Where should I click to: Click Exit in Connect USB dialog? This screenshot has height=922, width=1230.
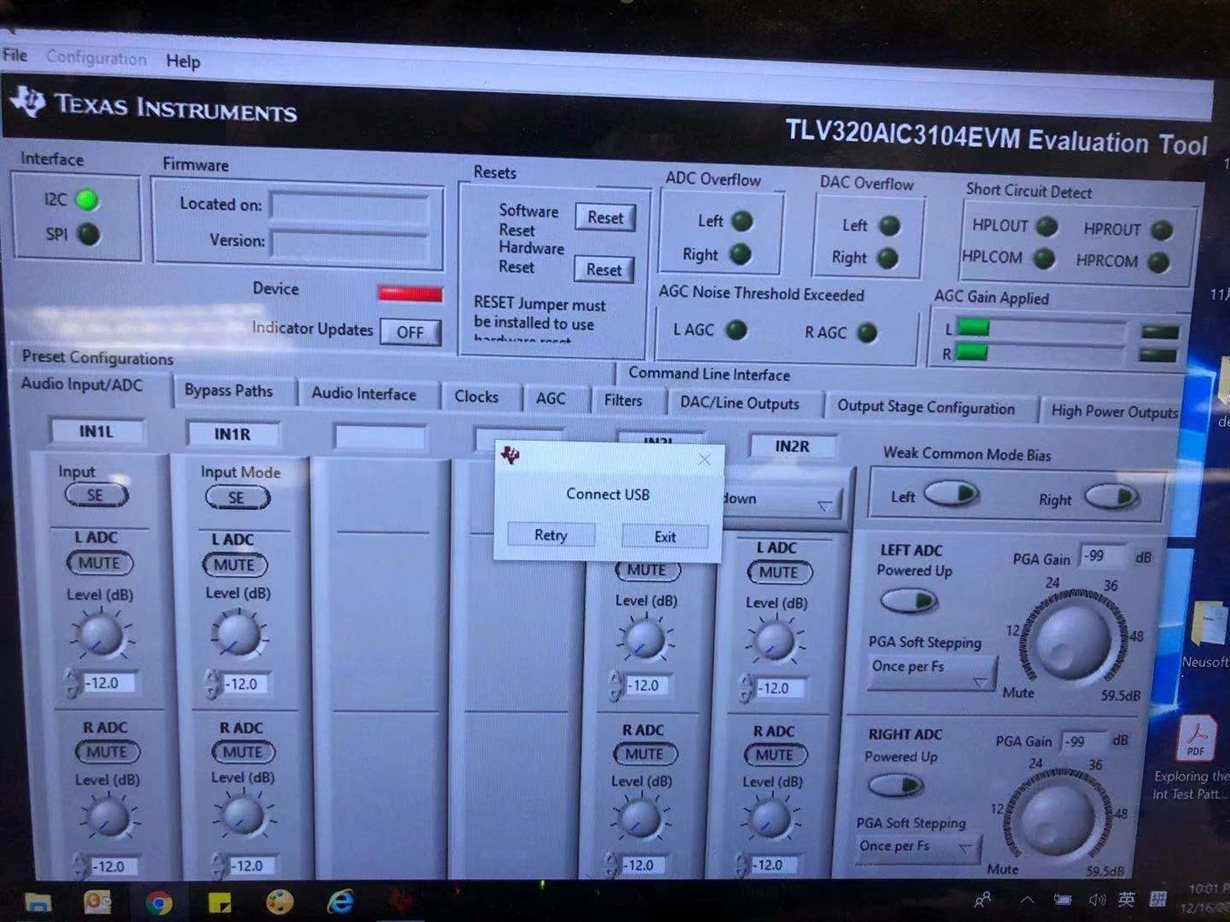(x=665, y=537)
